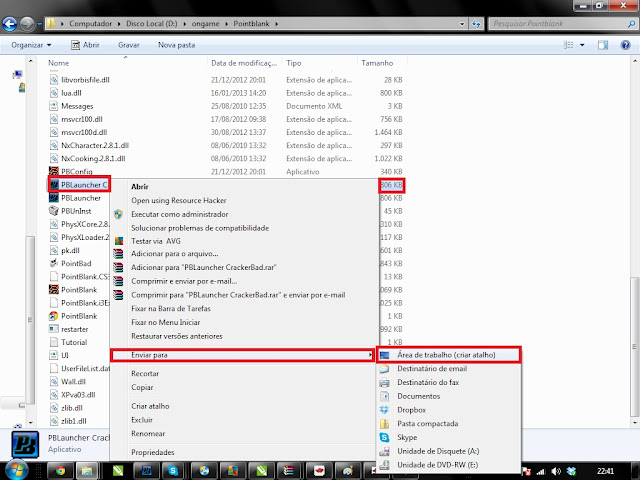Click ongame in the address breadcrumb
This screenshot has width=640, height=480.
click(205, 24)
